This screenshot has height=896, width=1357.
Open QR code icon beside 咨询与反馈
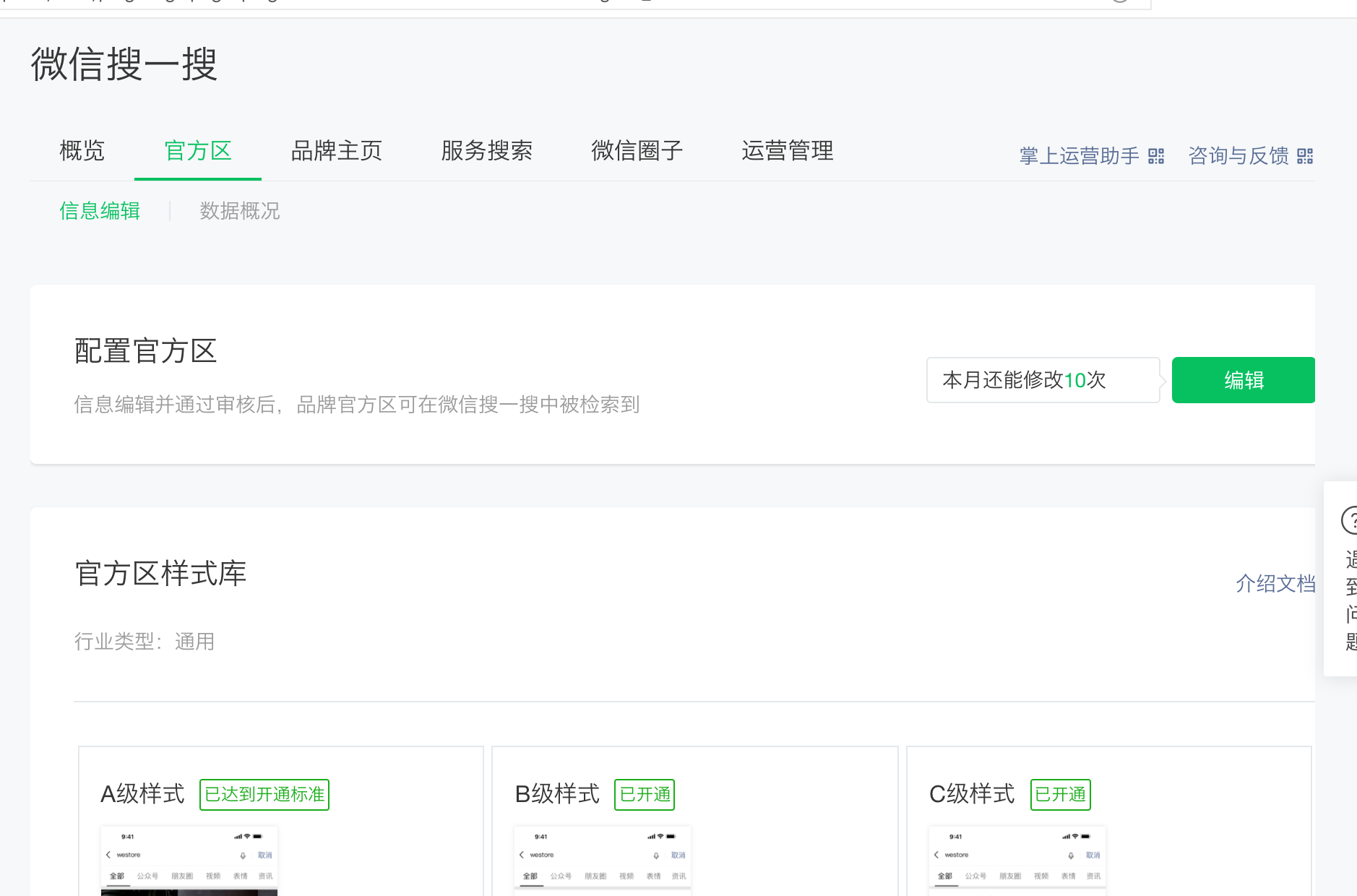(1305, 156)
